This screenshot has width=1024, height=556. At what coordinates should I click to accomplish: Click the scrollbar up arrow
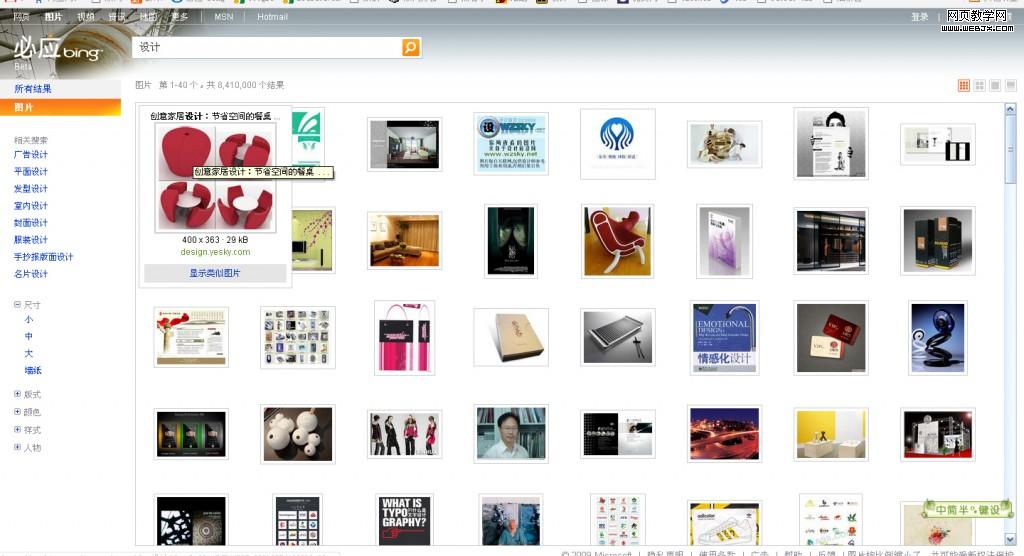[1010, 109]
